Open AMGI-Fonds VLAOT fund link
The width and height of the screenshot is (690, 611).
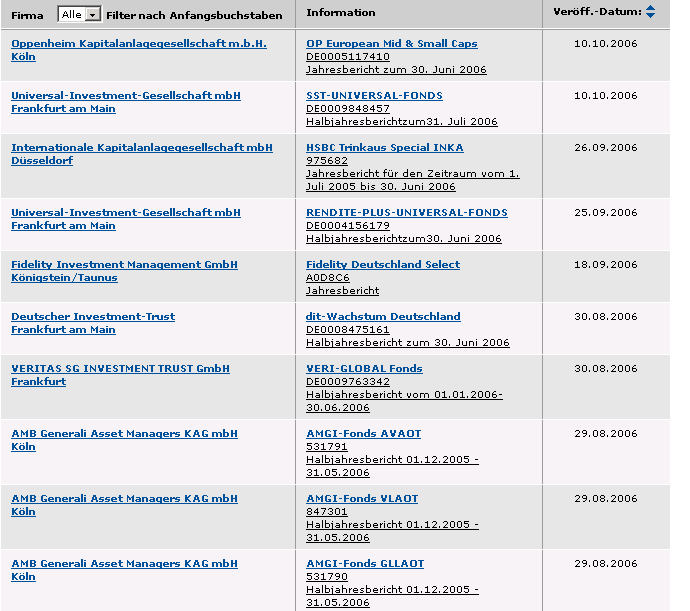point(362,499)
